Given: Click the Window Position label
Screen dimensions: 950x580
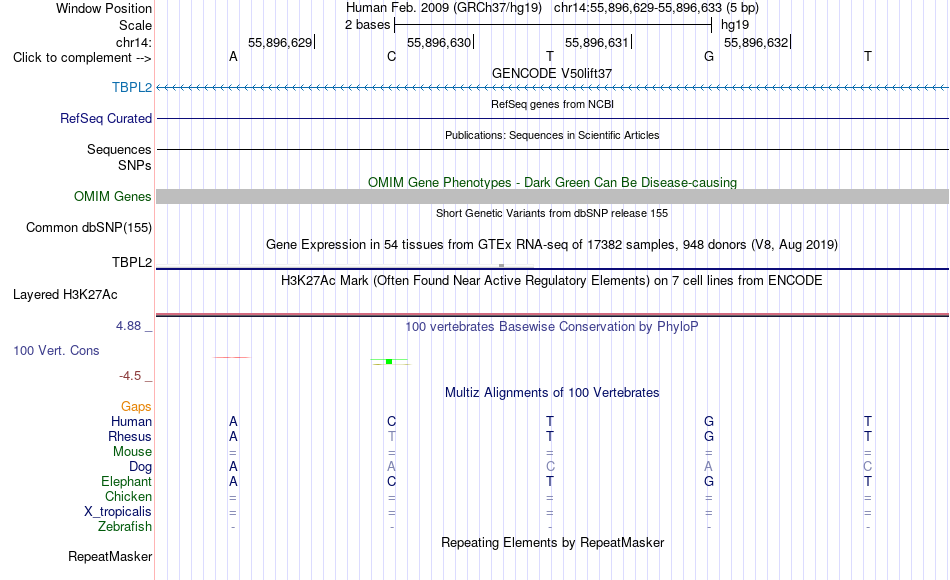Looking at the screenshot, I should point(104,8).
